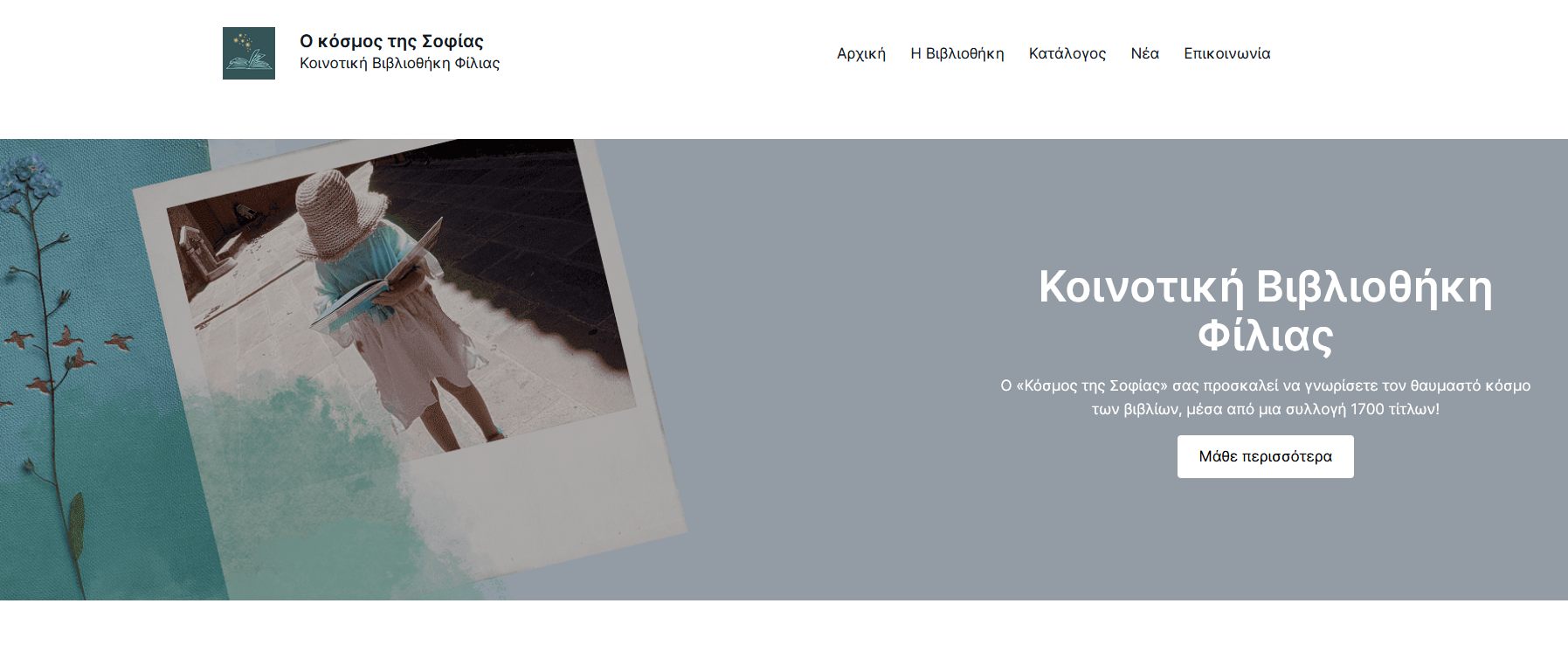Viewport: 1568px width, 652px height.
Task: Open the Η Βιβλιοθήκη menu item
Action: tap(957, 53)
